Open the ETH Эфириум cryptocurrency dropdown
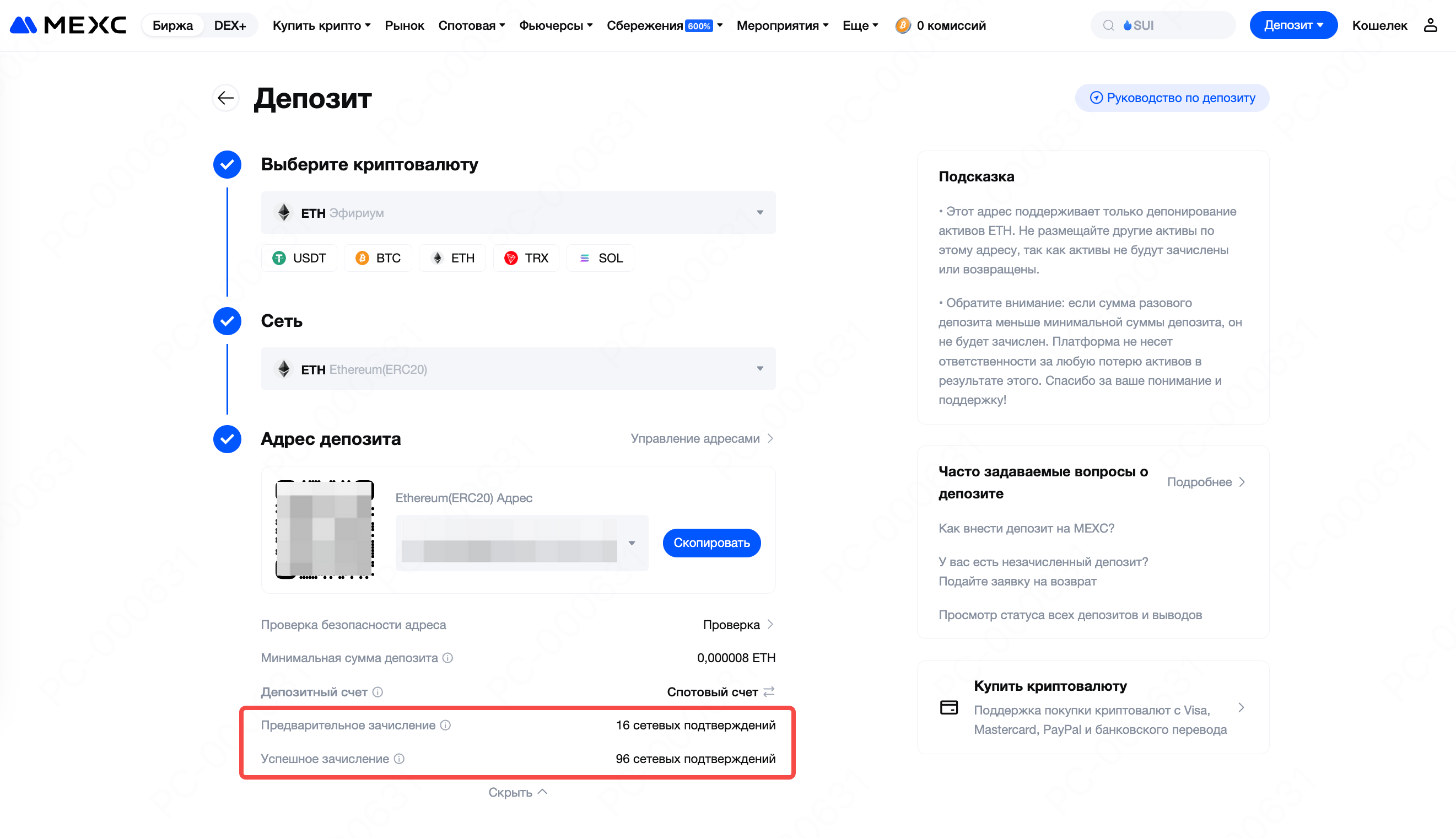1456x838 pixels. [x=519, y=212]
